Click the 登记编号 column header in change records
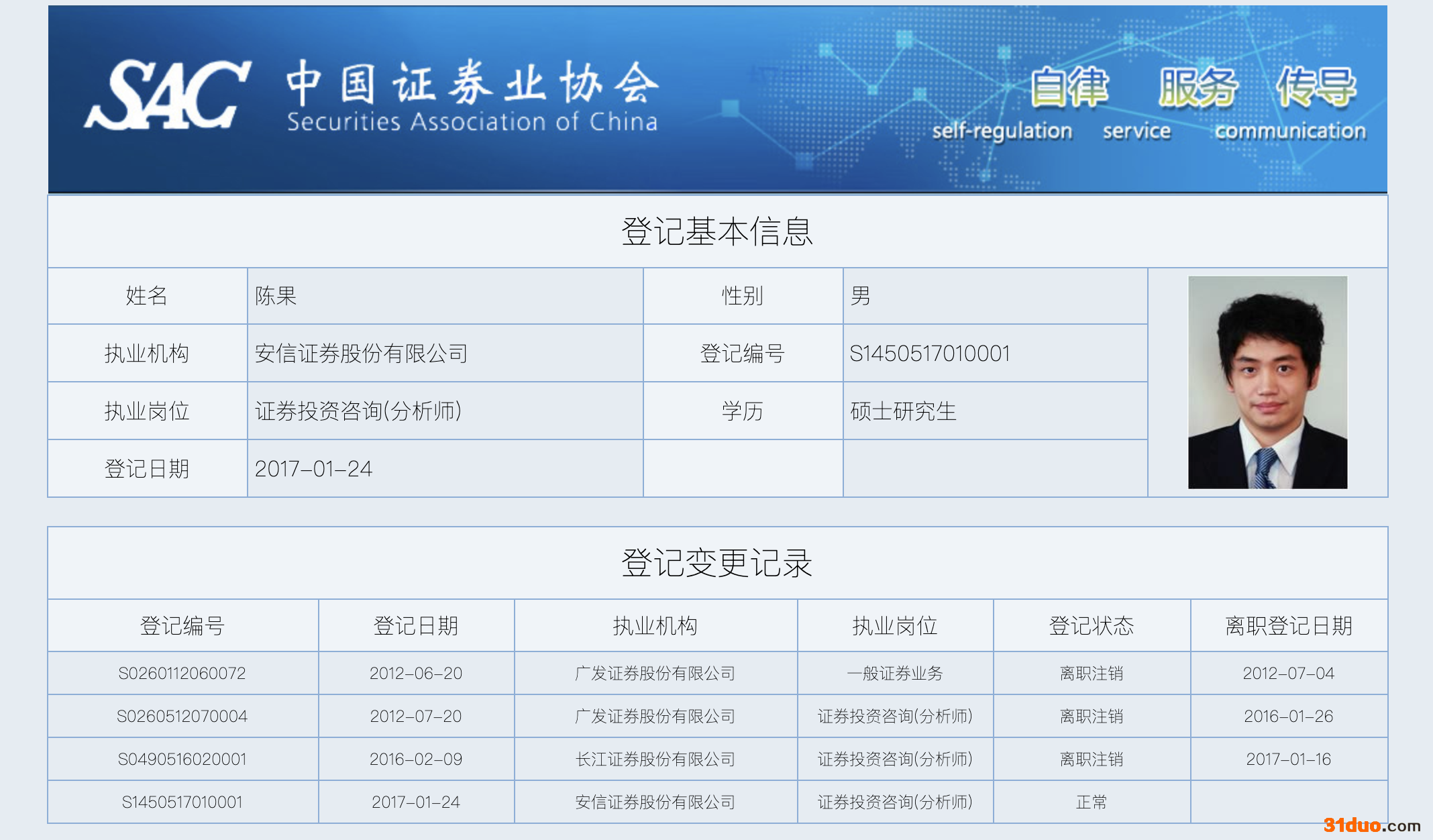Screen dimensions: 1433x840 (x=182, y=626)
